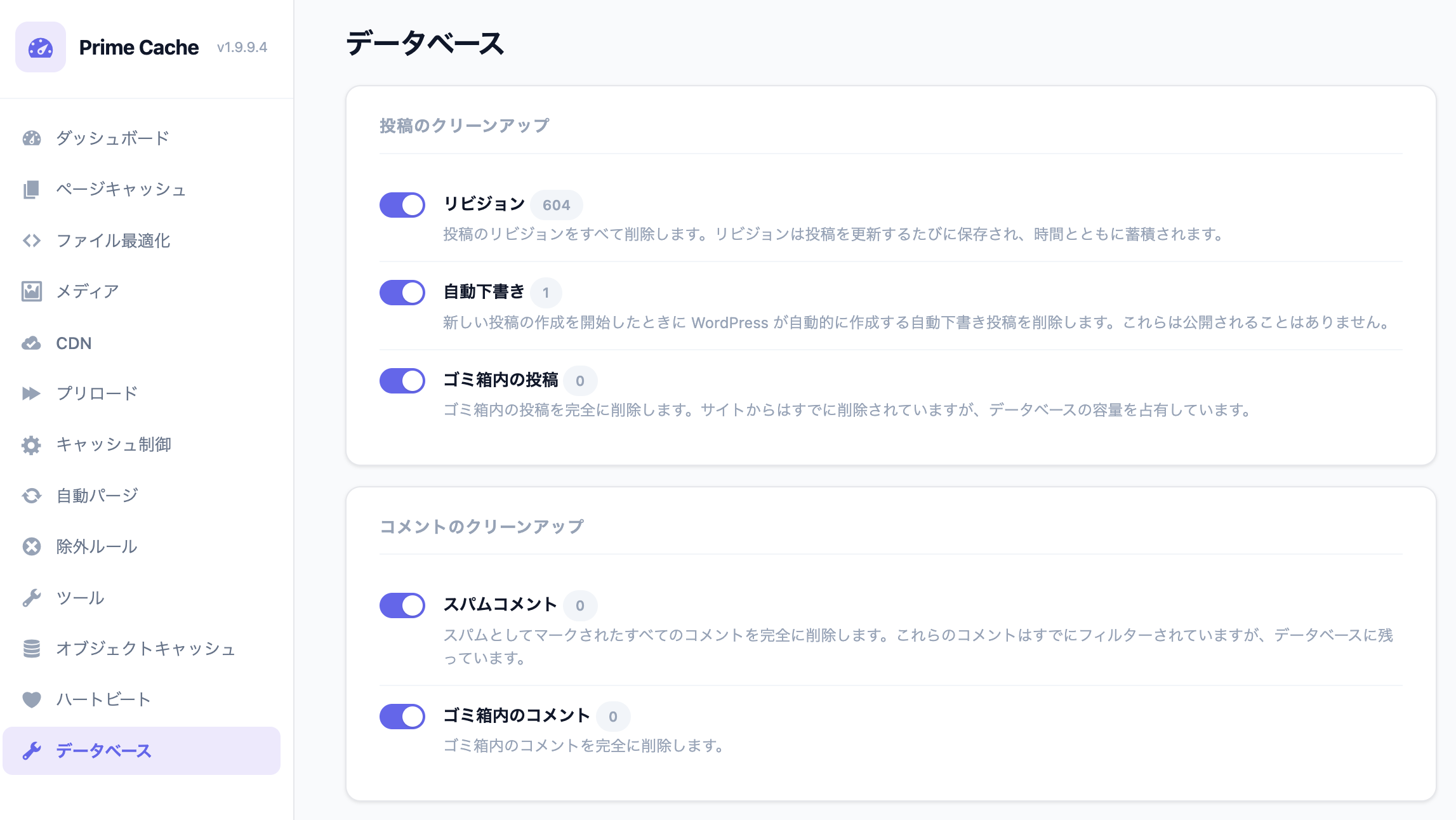
Task: Turn off the 自動下書き toggle
Action: [402, 293]
